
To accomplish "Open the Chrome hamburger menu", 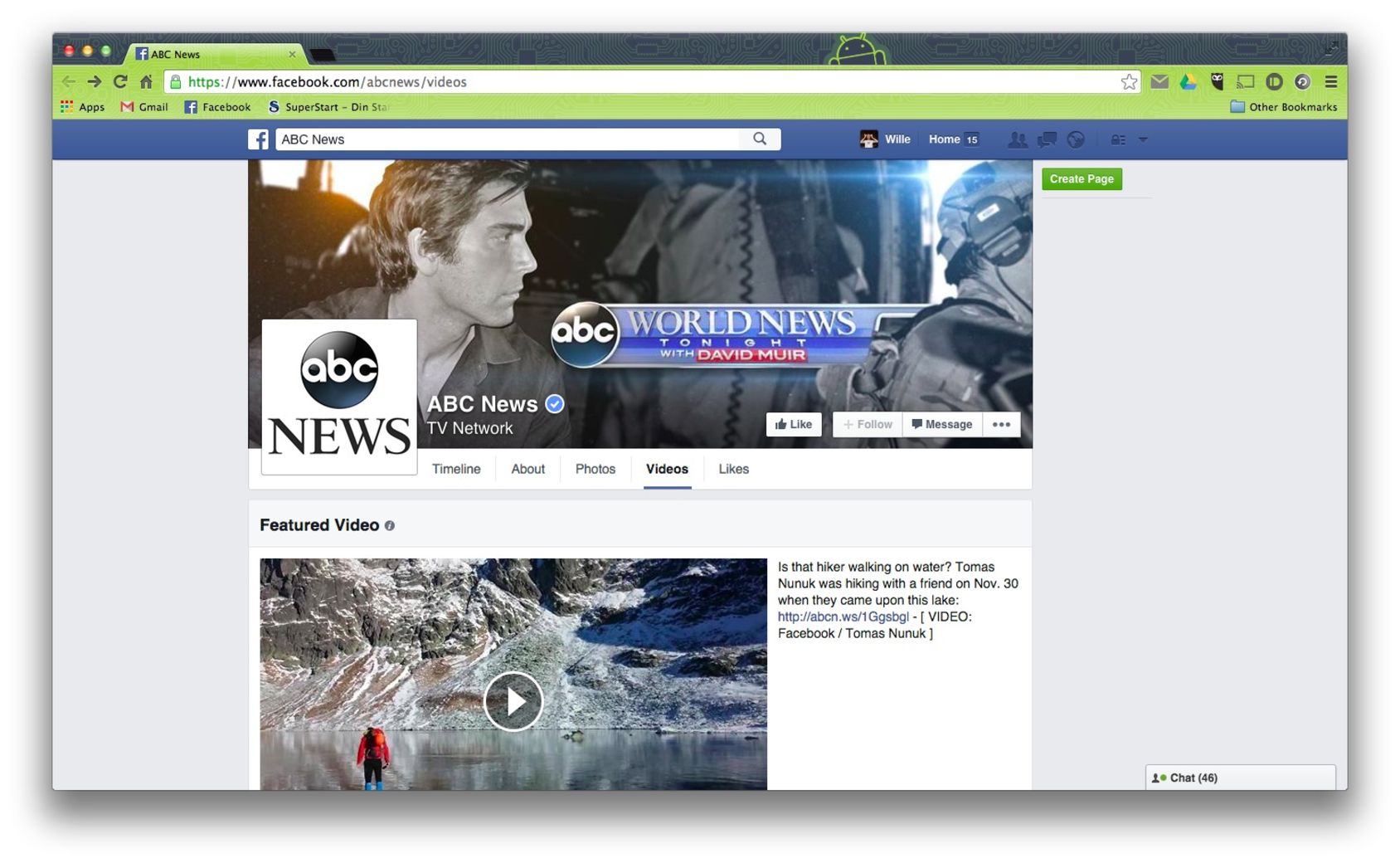I will click(1331, 81).
